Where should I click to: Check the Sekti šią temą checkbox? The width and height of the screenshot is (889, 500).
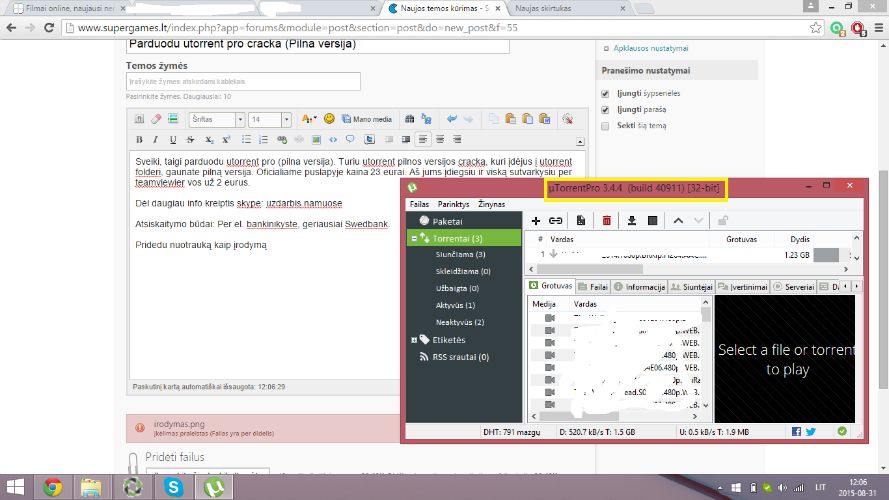tap(605, 126)
